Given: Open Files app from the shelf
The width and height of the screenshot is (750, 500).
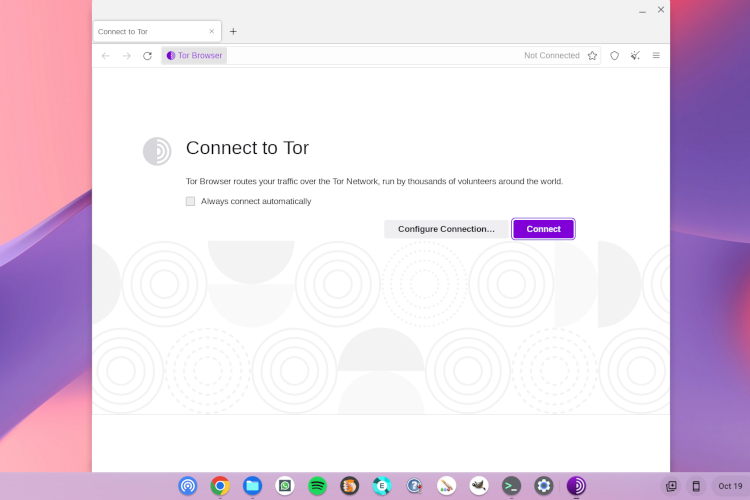Looking at the screenshot, I should click(252, 486).
